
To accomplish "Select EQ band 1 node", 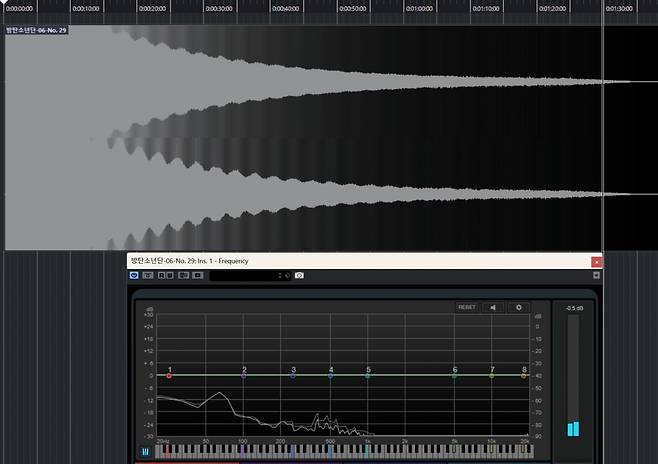I will (x=169, y=376).
